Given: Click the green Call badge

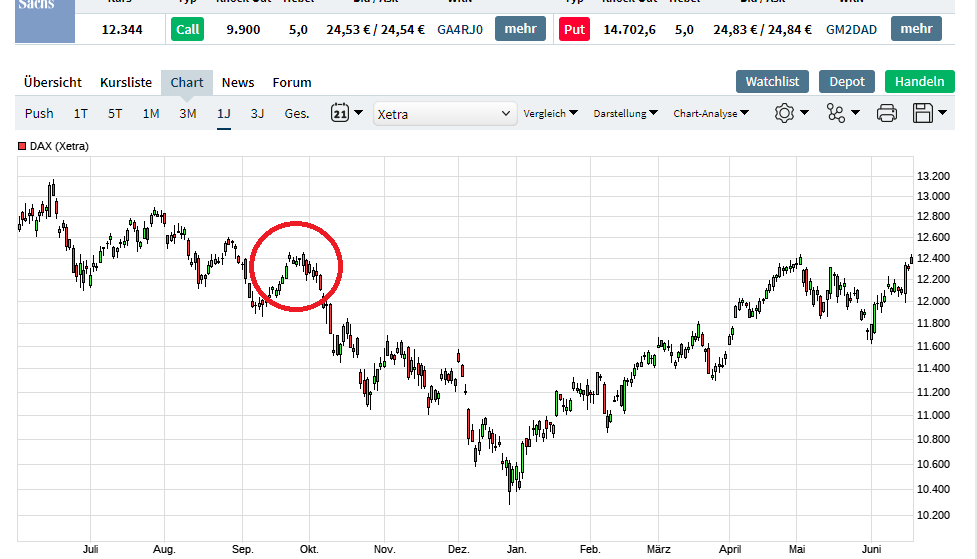Looking at the screenshot, I should [x=188, y=29].
